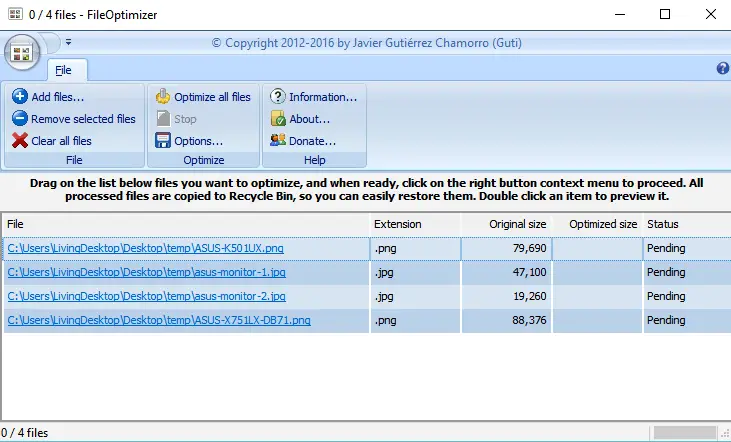Viewport: 731px width, 442px height.
Task: Click Optimize all files label
Action: 212,97
